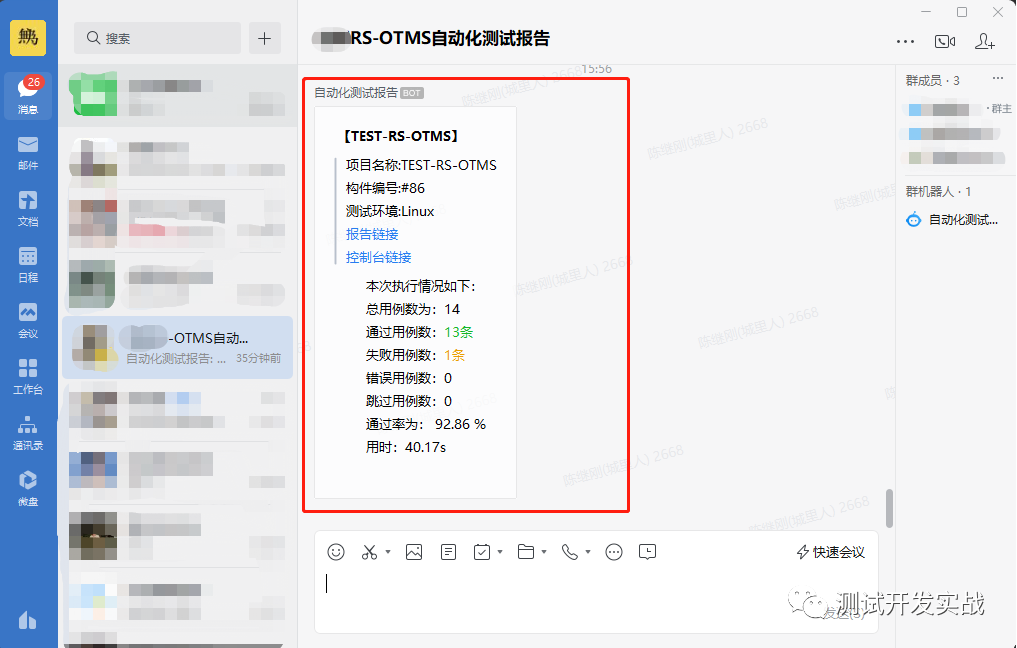
Task: Open group members more options (three dots)
Action: click(x=998, y=78)
